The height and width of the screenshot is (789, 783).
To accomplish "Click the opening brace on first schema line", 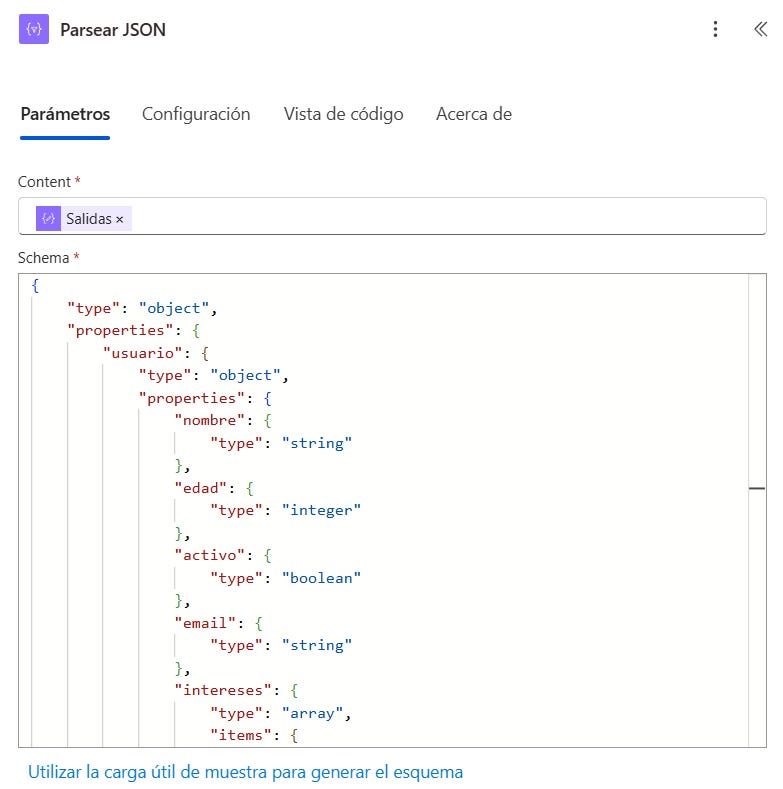I will point(35,285).
